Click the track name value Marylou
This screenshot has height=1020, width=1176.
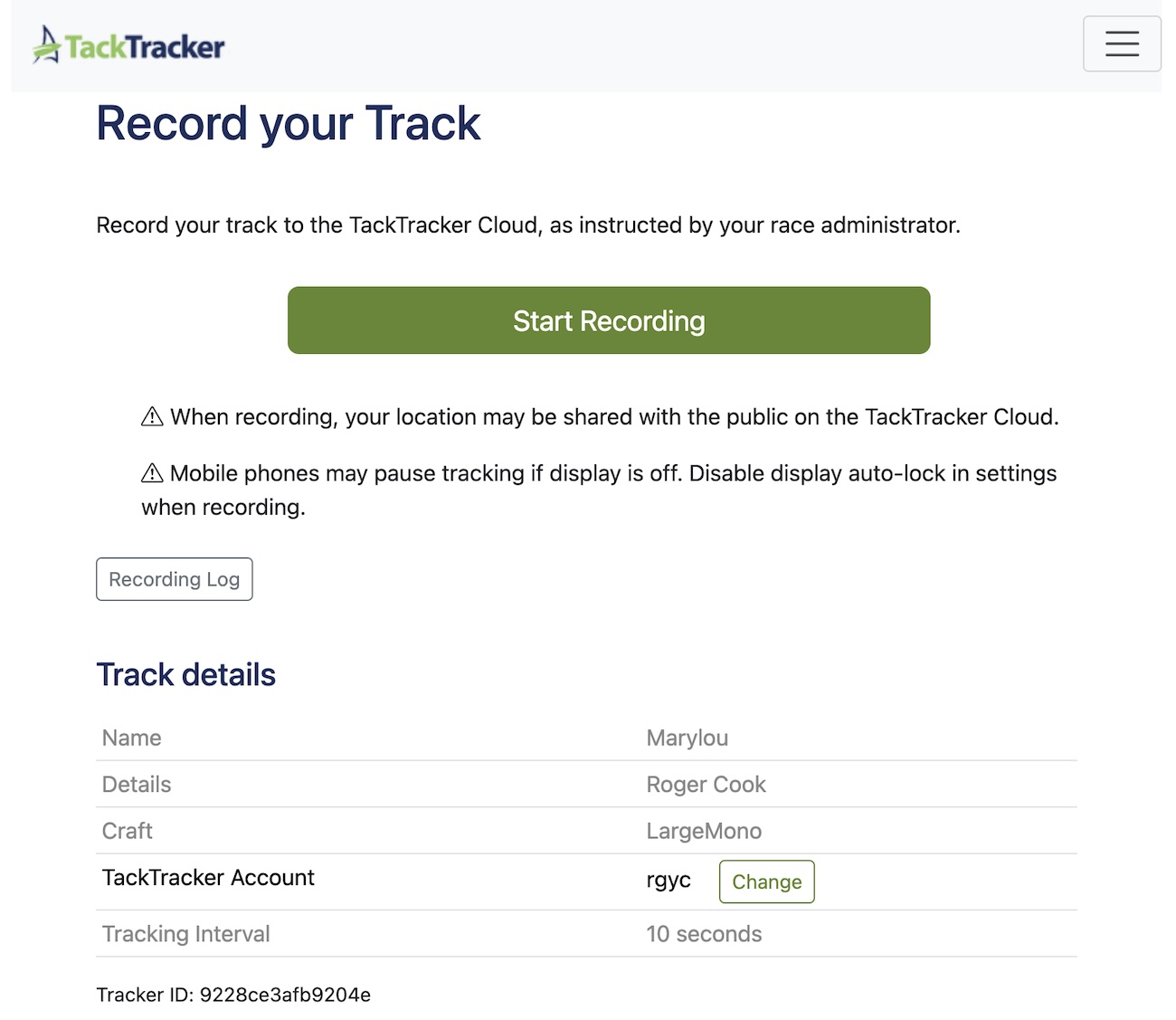(x=687, y=738)
